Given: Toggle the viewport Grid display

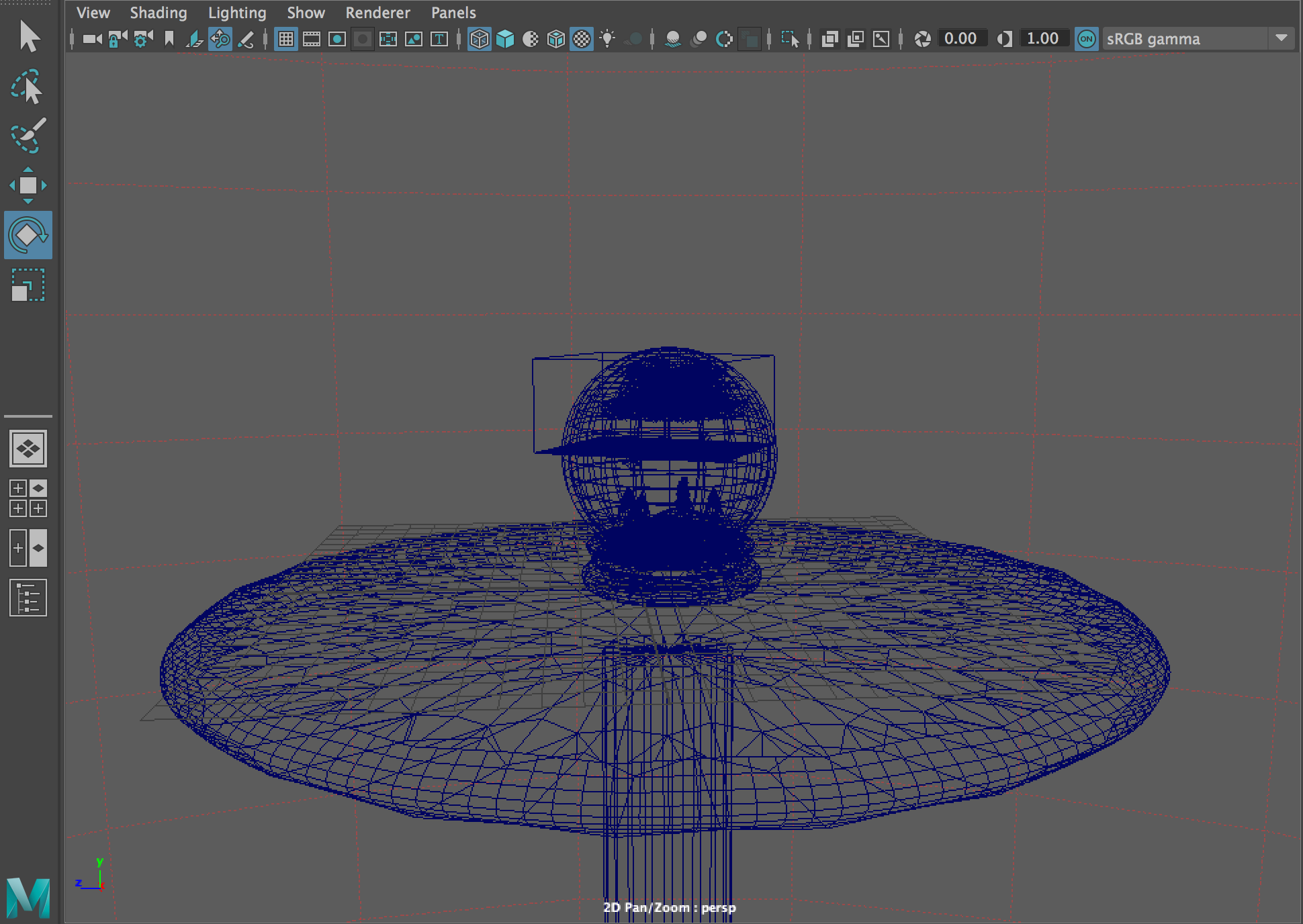Looking at the screenshot, I should click(x=286, y=39).
